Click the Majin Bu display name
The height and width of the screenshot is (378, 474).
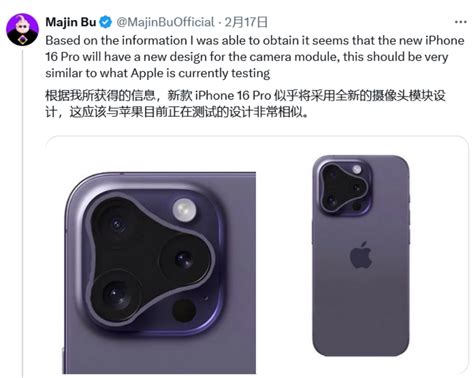[x=71, y=22]
